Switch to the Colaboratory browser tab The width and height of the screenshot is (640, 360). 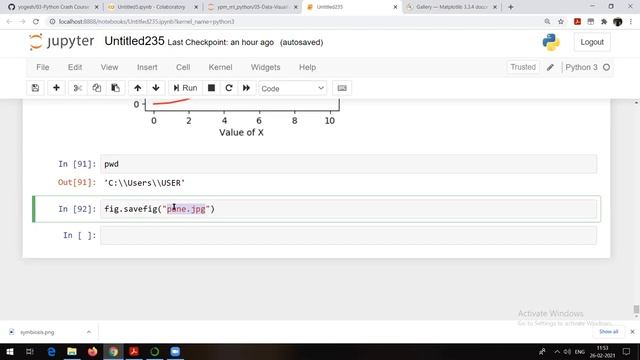point(153,7)
